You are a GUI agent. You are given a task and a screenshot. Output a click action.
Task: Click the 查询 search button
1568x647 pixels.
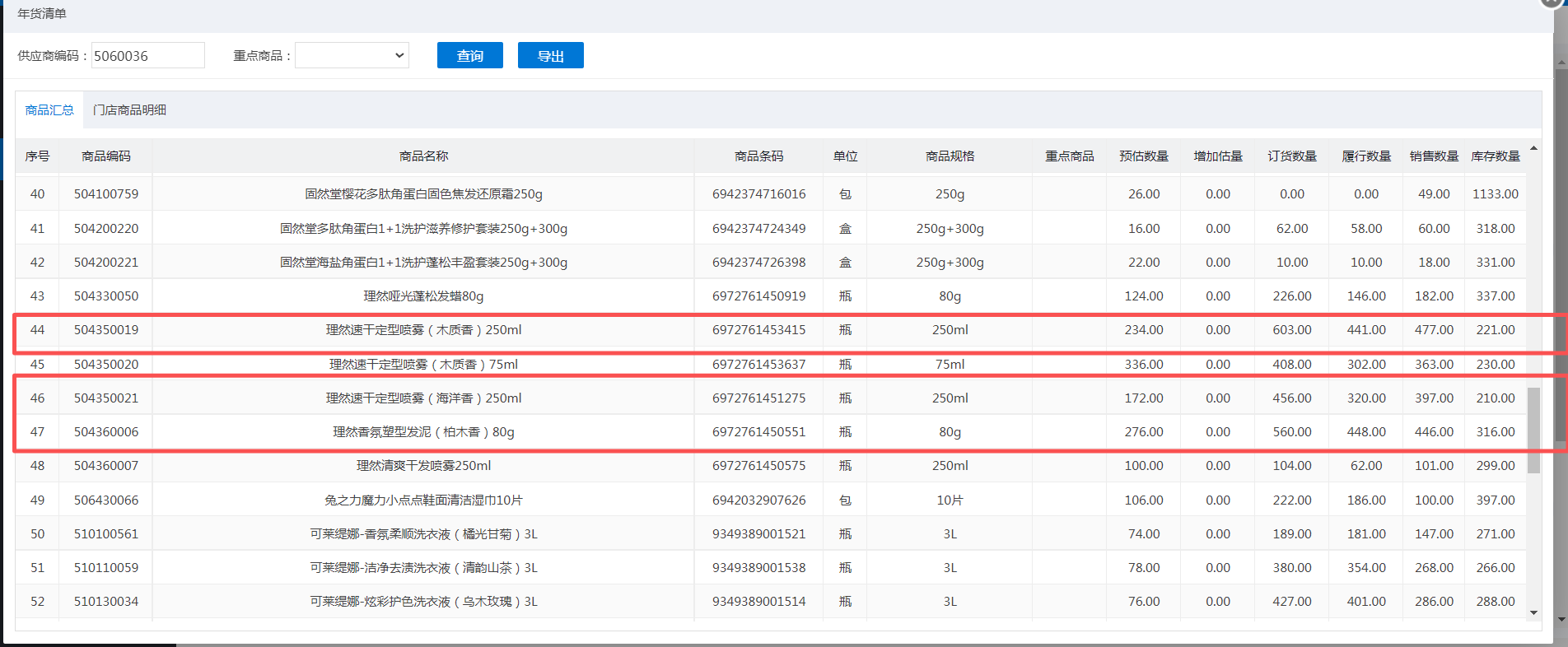469,56
